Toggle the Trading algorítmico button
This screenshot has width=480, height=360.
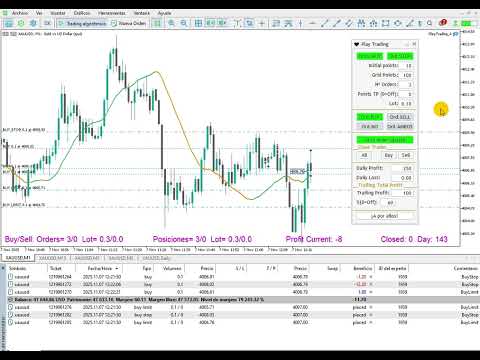82,23
